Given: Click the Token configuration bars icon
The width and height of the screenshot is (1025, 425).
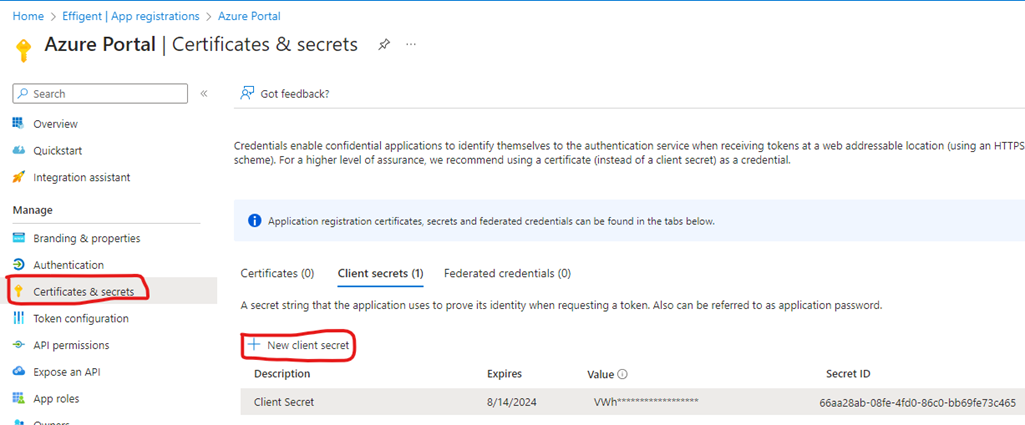Looking at the screenshot, I should (x=18, y=318).
